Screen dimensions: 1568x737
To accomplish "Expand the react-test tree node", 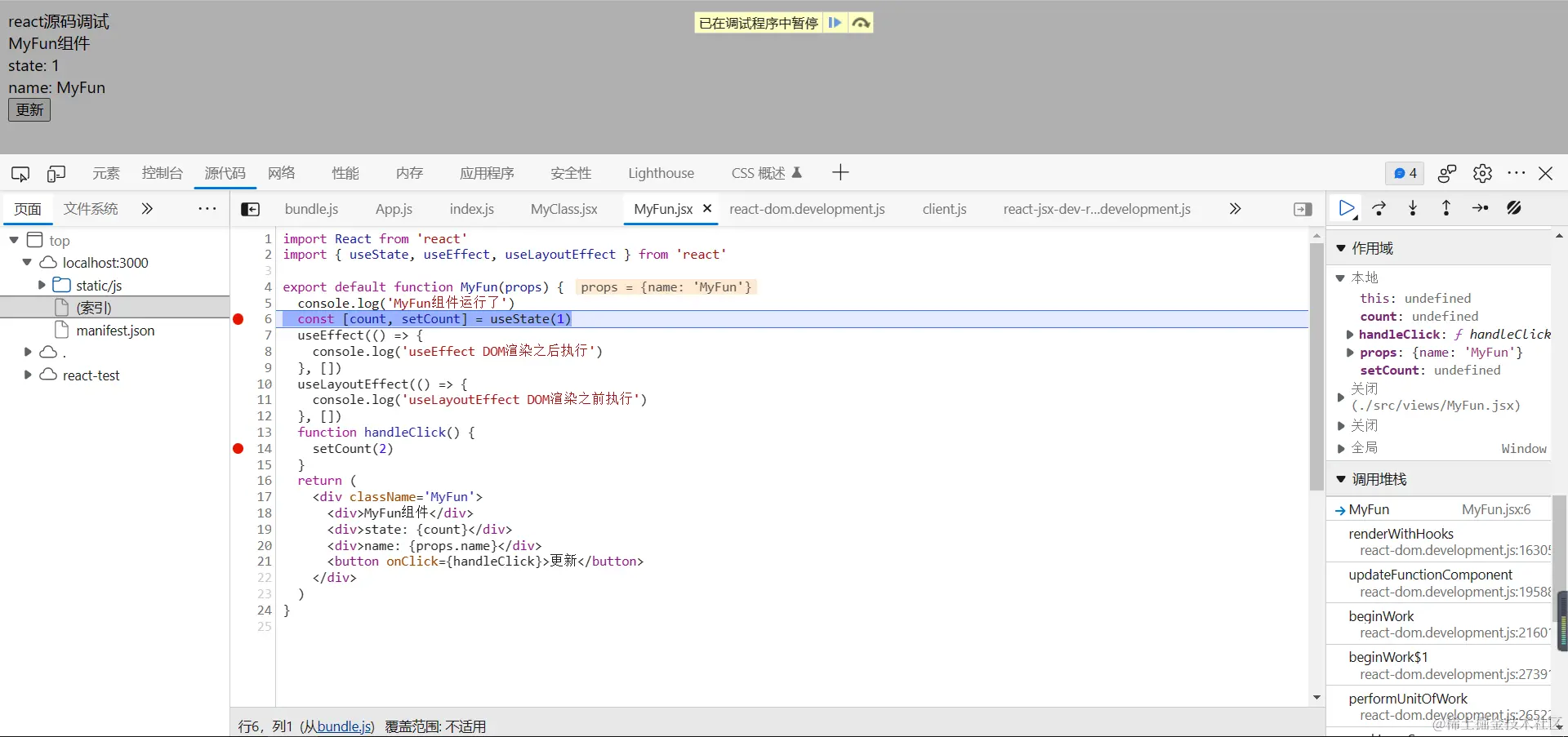I will (27, 375).
